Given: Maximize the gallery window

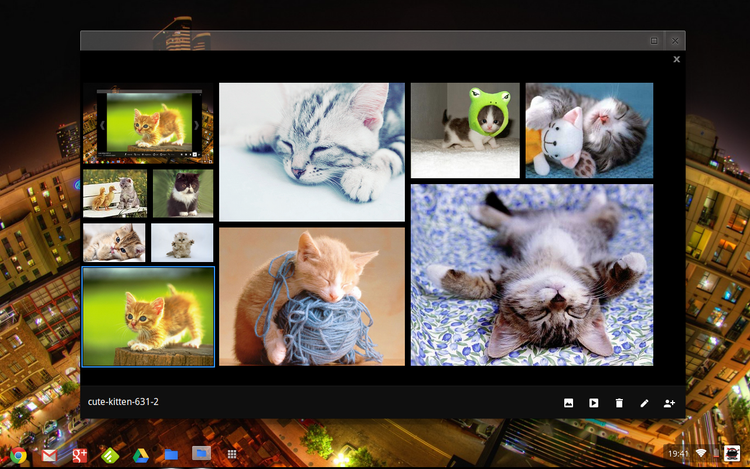Looking at the screenshot, I should pyautogui.click(x=654, y=40).
